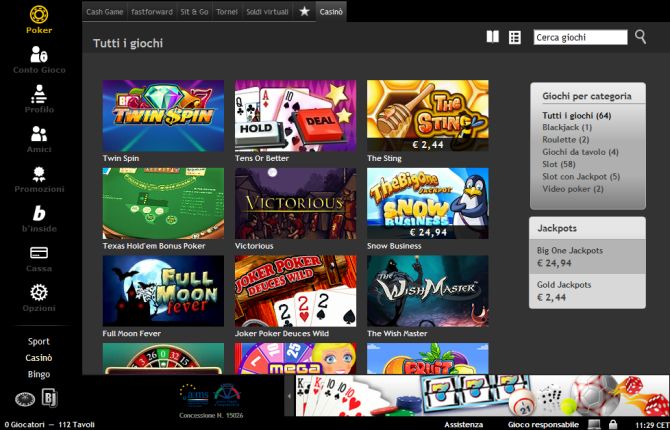
Task: Open the star favorites tab
Action: point(304,12)
